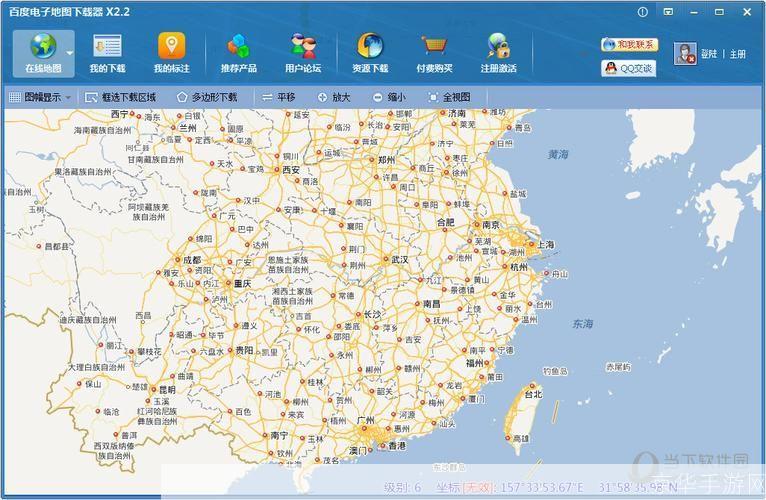
Task: Select the 缩小 zoom out tool
Action: (389, 98)
